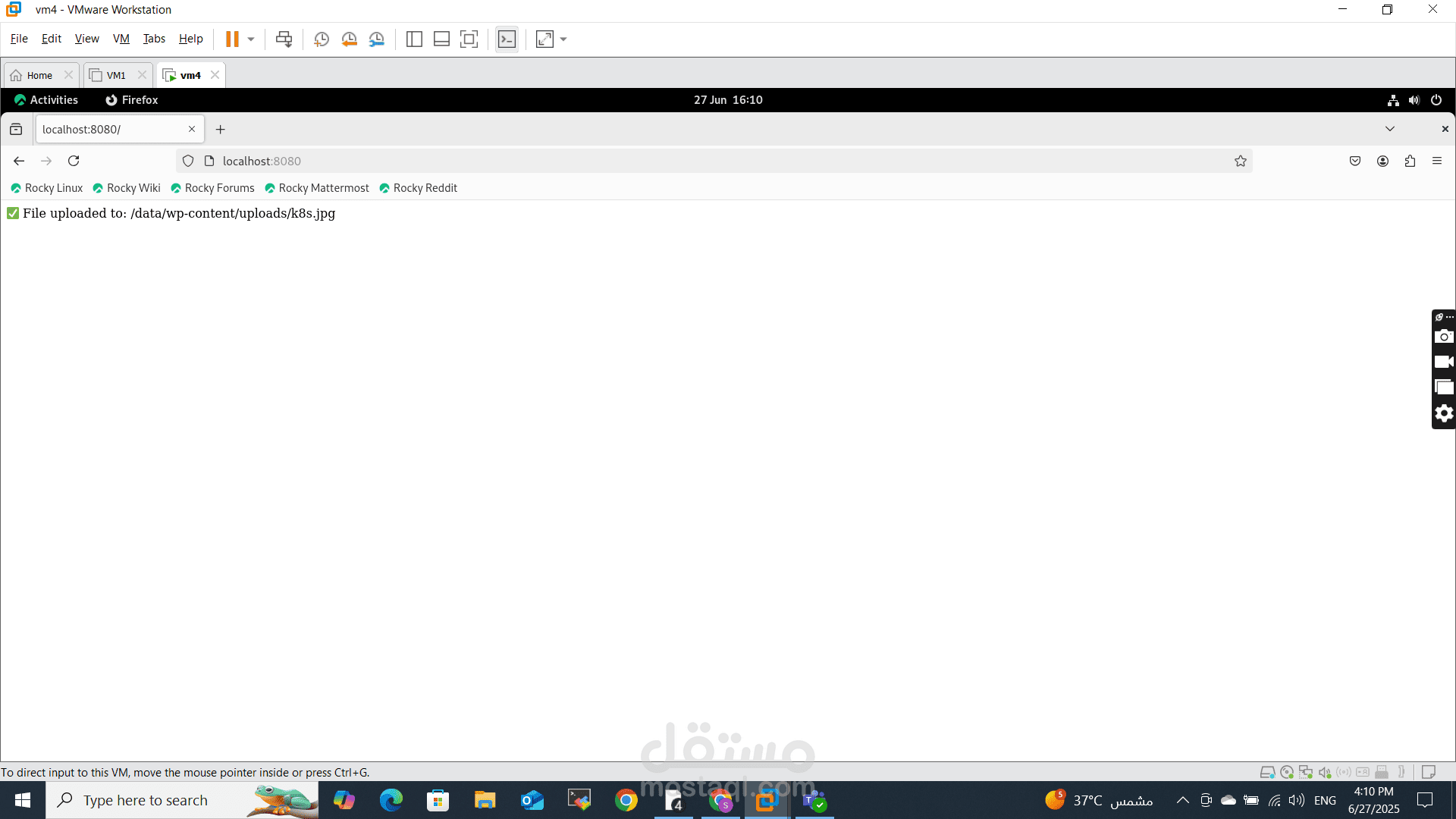Open the Edit menu

pos(52,39)
